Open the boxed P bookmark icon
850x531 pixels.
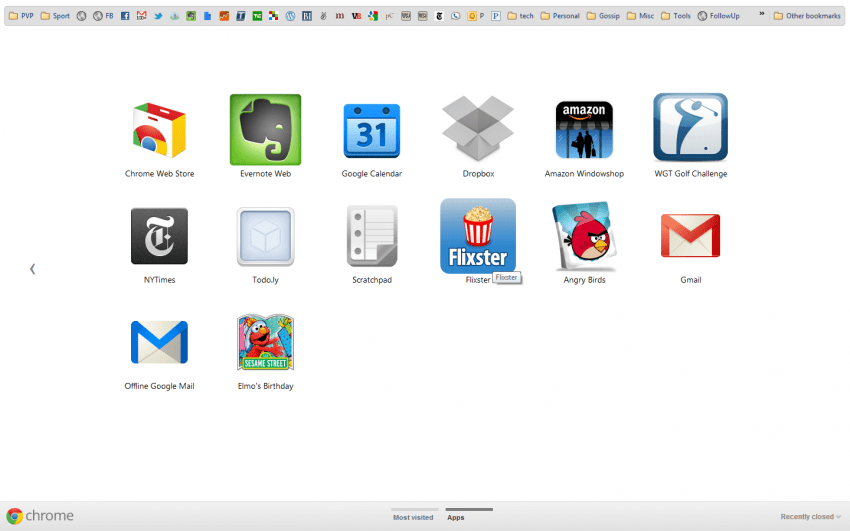click(495, 16)
